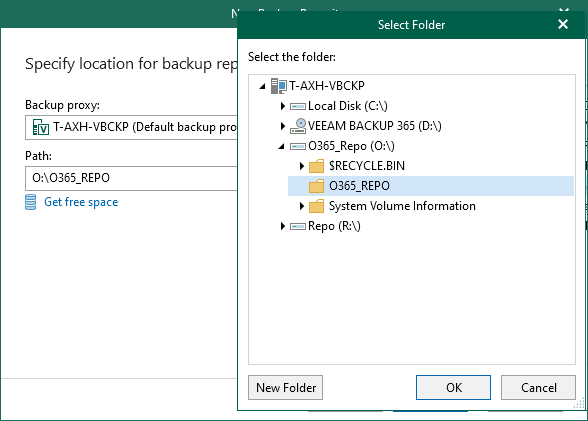This screenshot has width=588, height=421.
Task: Expand the $RECYCLE.BIN folder
Action: pos(302,166)
